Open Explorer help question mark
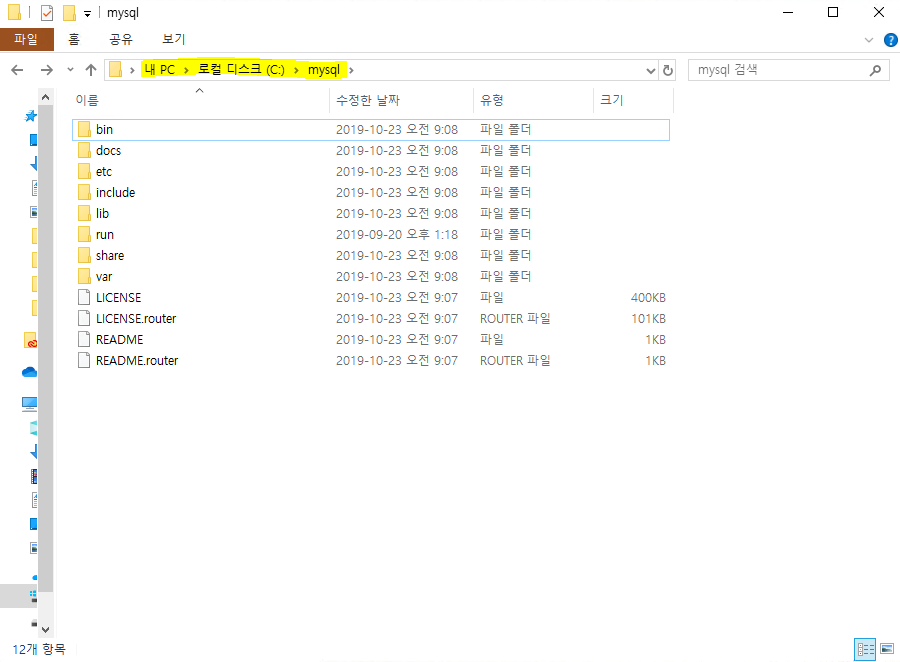This screenshot has height=662, width=900. point(890,40)
